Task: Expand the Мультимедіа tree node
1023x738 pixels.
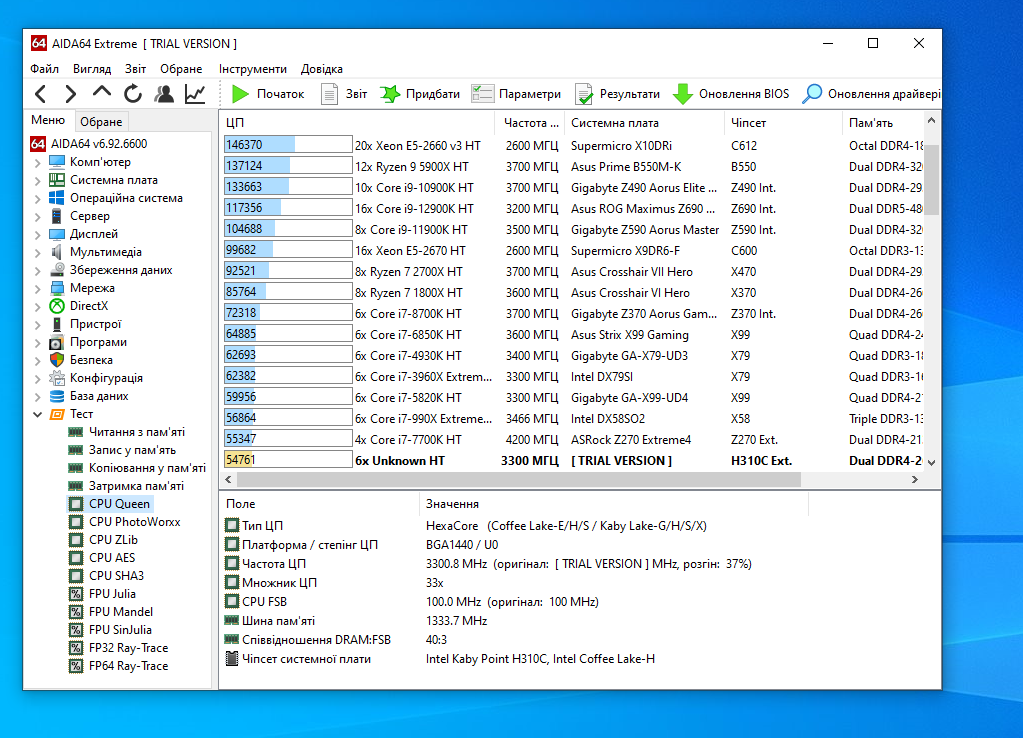Action: 37,253
